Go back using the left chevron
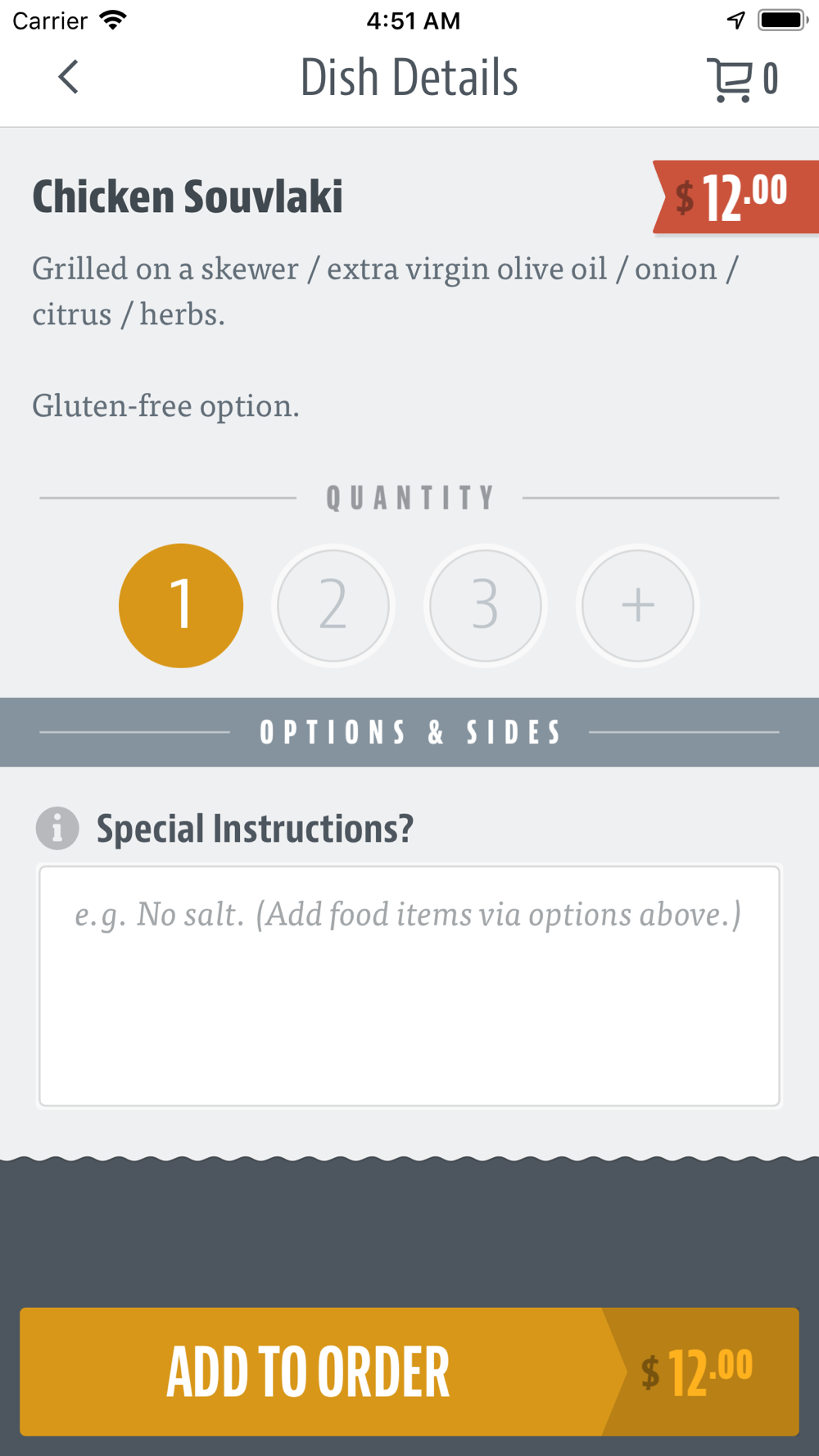The image size is (819, 1456). pyautogui.click(x=69, y=78)
